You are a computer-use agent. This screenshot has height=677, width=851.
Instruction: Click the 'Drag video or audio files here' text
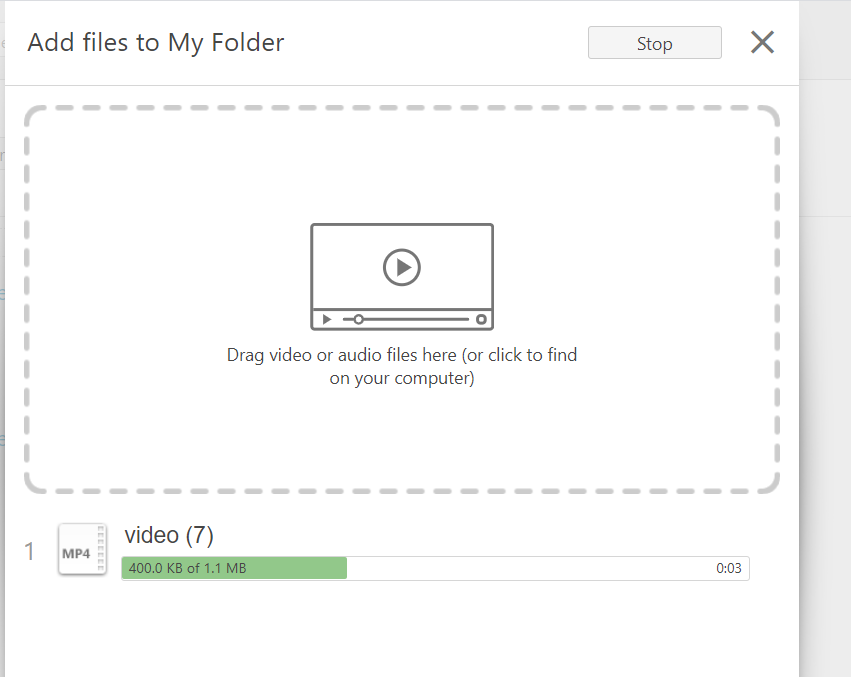pyautogui.click(x=341, y=355)
